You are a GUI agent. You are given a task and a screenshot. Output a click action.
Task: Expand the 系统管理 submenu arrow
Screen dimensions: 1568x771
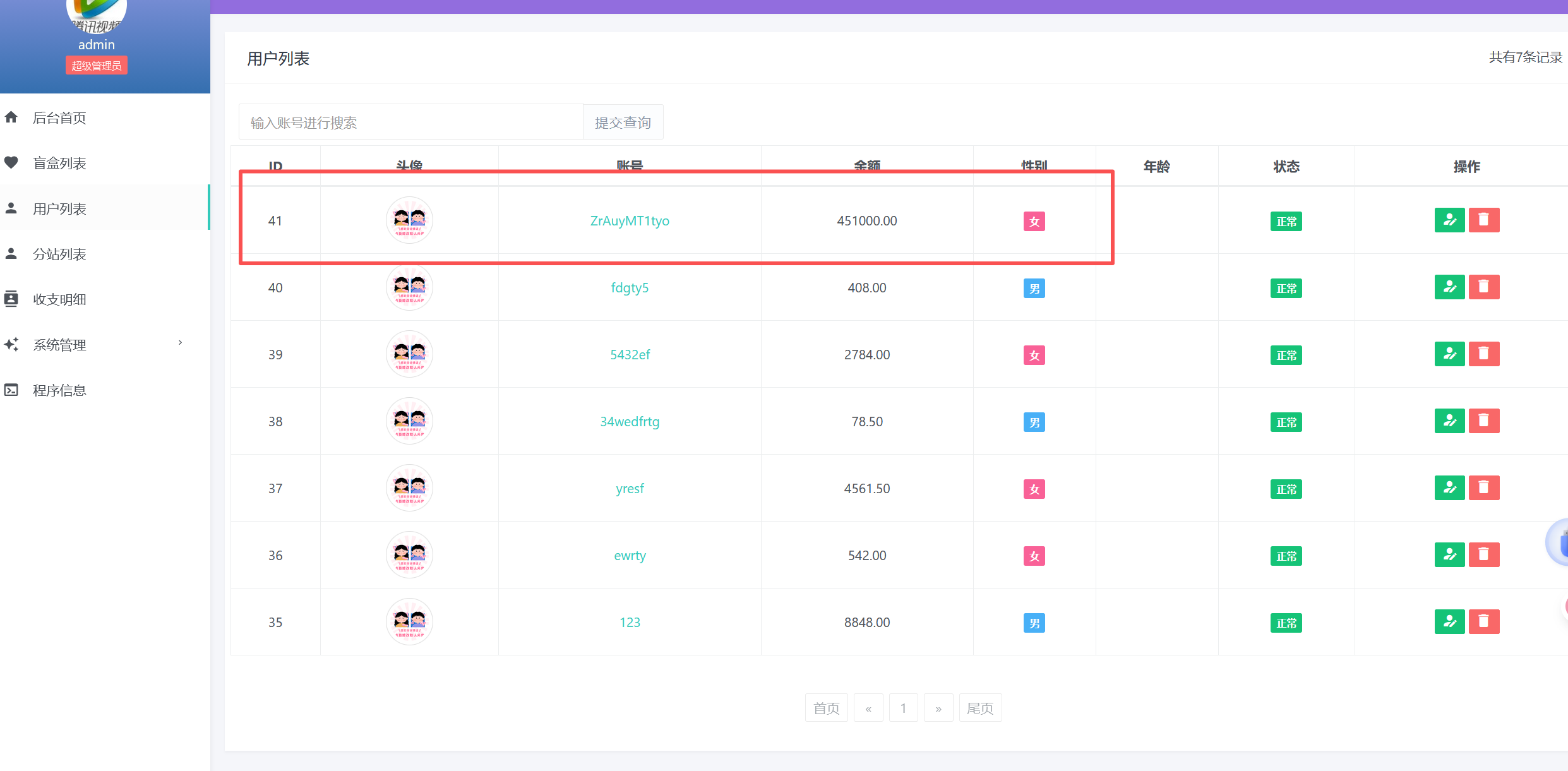coord(180,343)
